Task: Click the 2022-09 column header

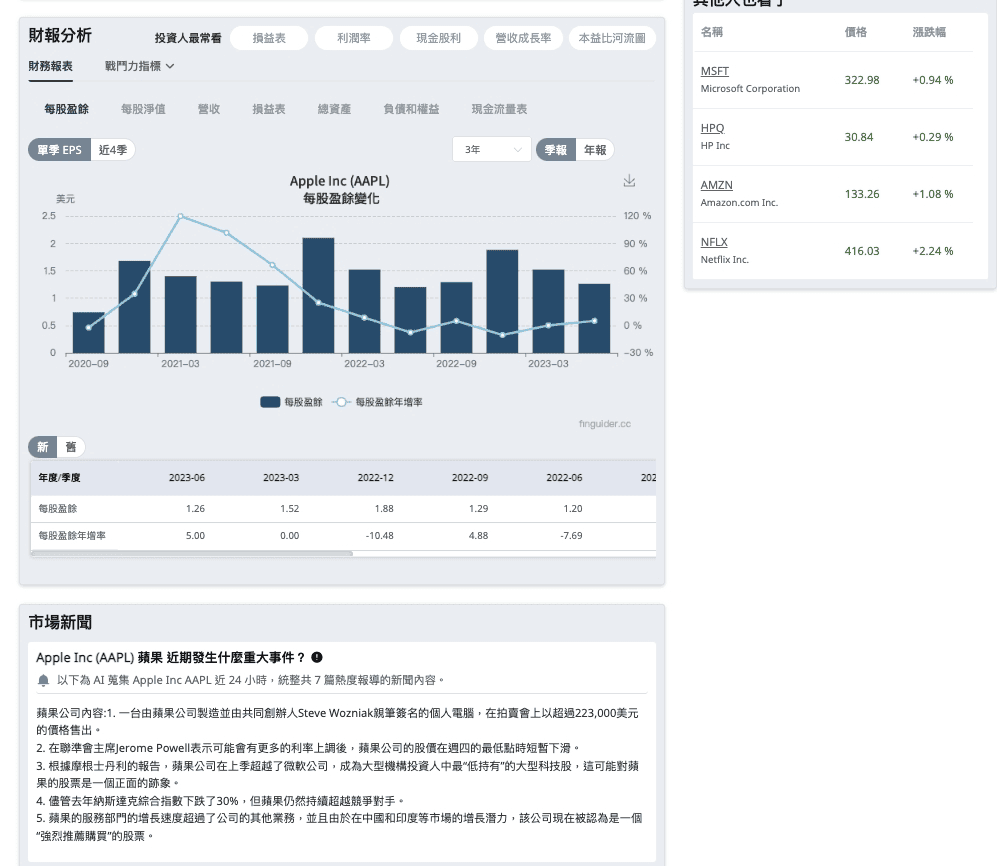Action: pos(470,478)
